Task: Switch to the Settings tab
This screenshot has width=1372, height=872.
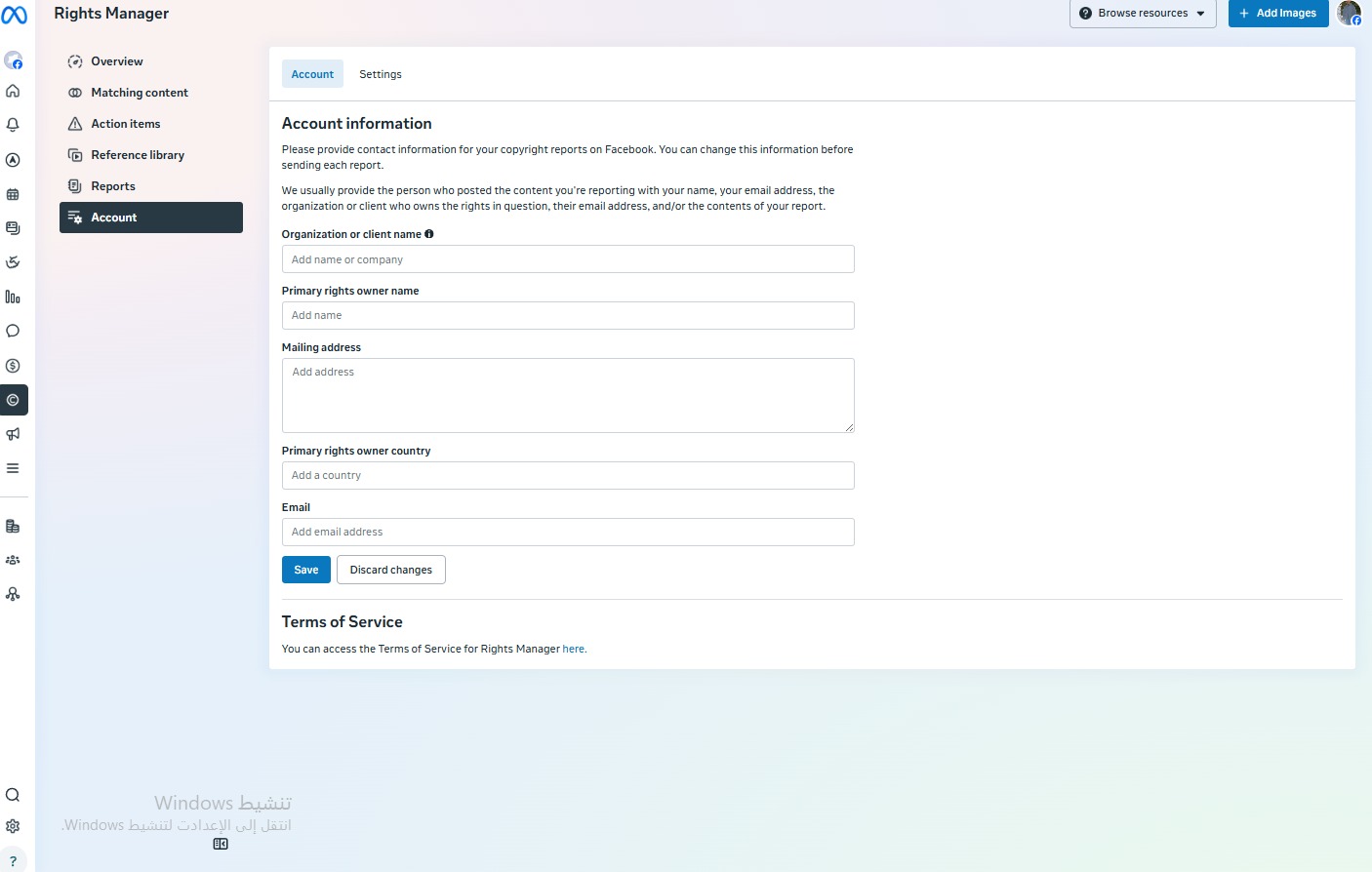Action: point(381,74)
